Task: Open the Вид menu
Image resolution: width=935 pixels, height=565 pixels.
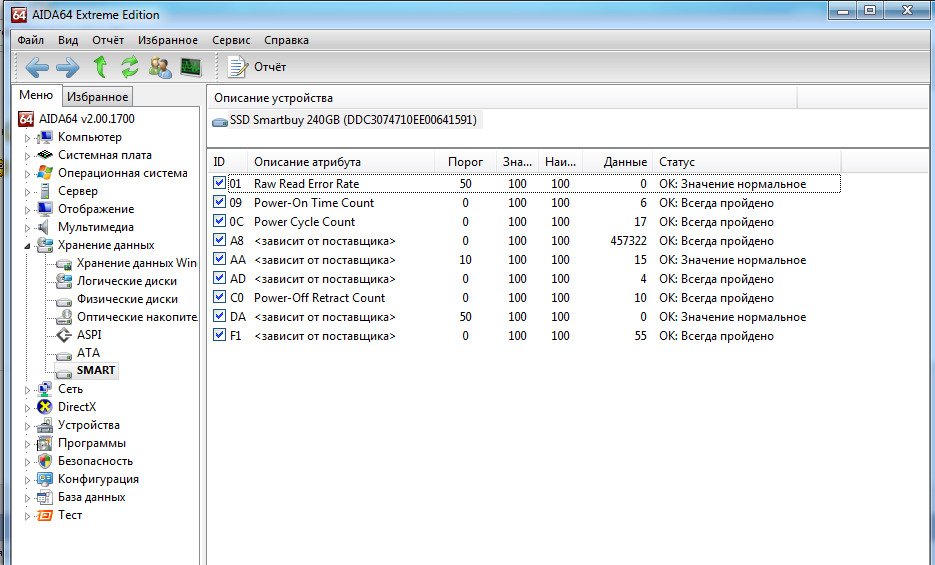Action: point(68,41)
